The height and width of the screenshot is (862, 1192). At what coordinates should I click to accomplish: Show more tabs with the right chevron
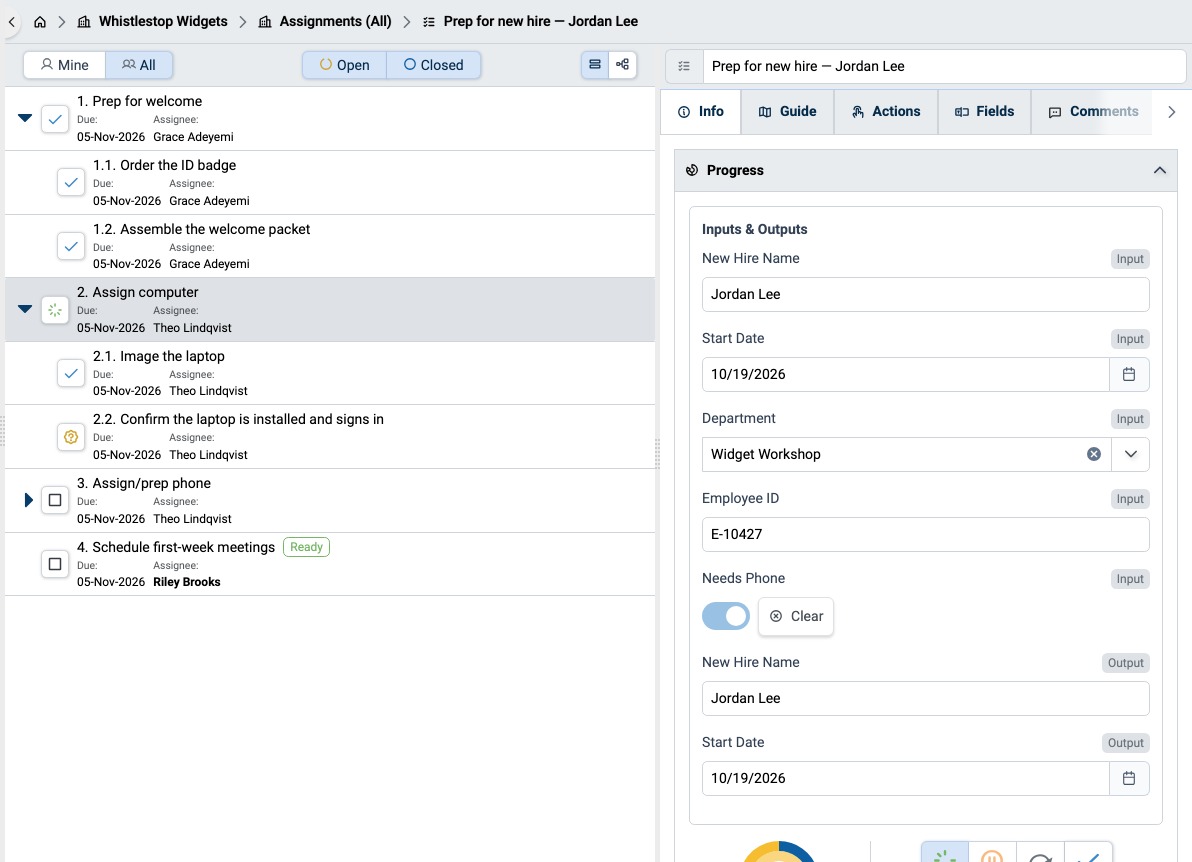pyautogui.click(x=1171, y=112)
